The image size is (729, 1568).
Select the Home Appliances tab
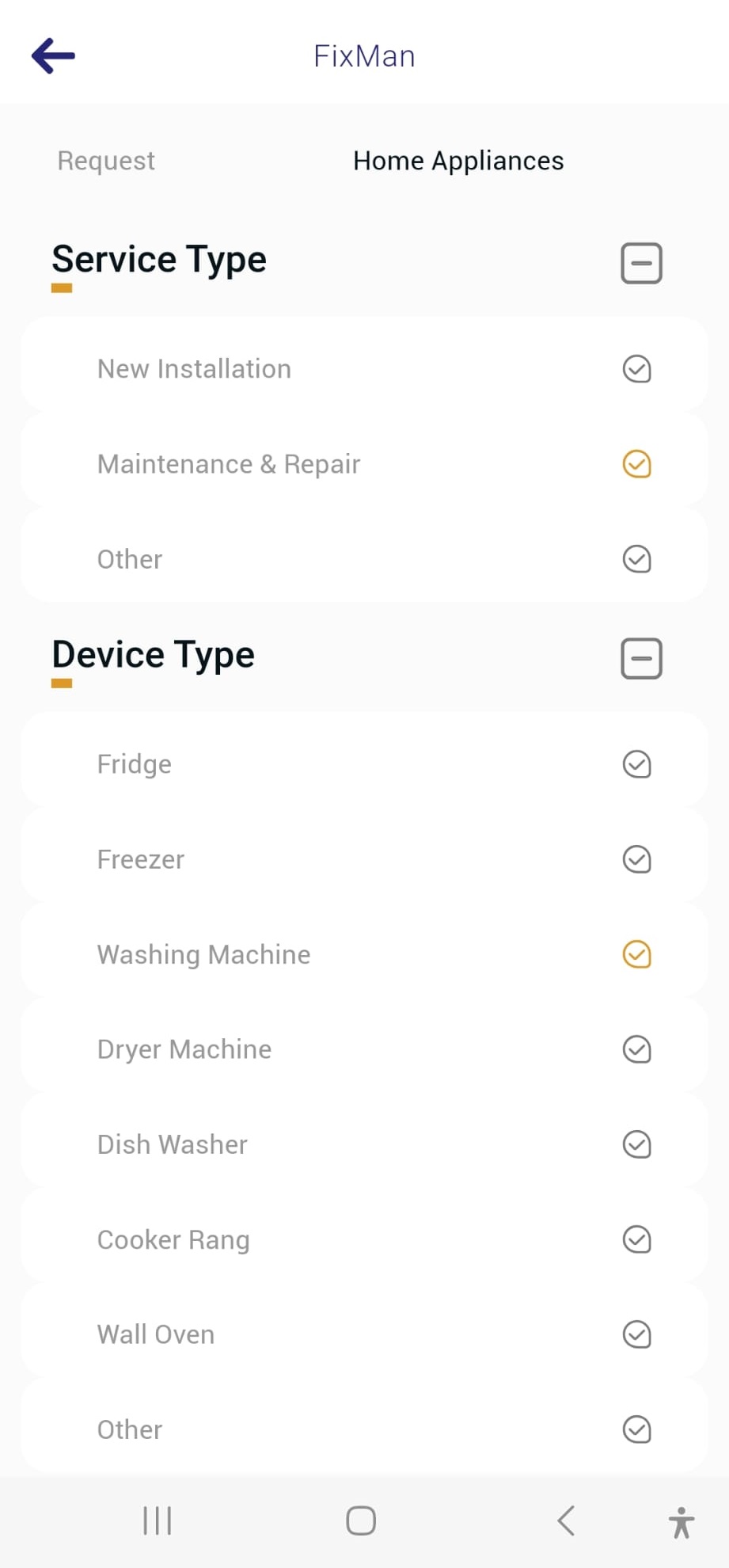[458, 161]
